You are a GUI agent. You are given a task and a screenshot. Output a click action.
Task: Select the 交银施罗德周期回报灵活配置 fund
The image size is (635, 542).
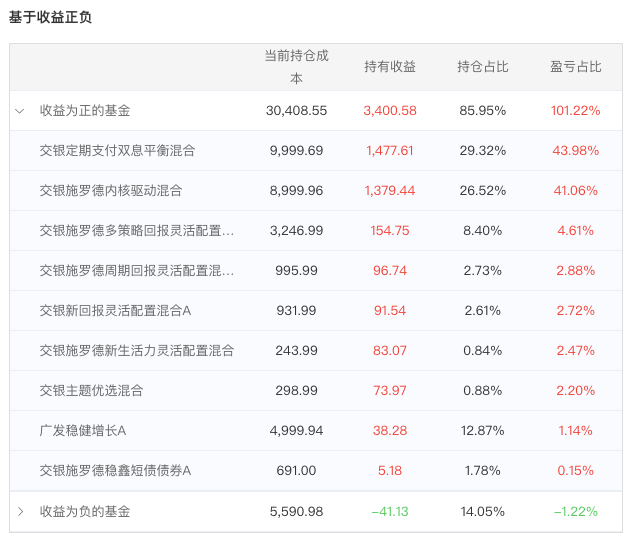[x=136, y=271]
